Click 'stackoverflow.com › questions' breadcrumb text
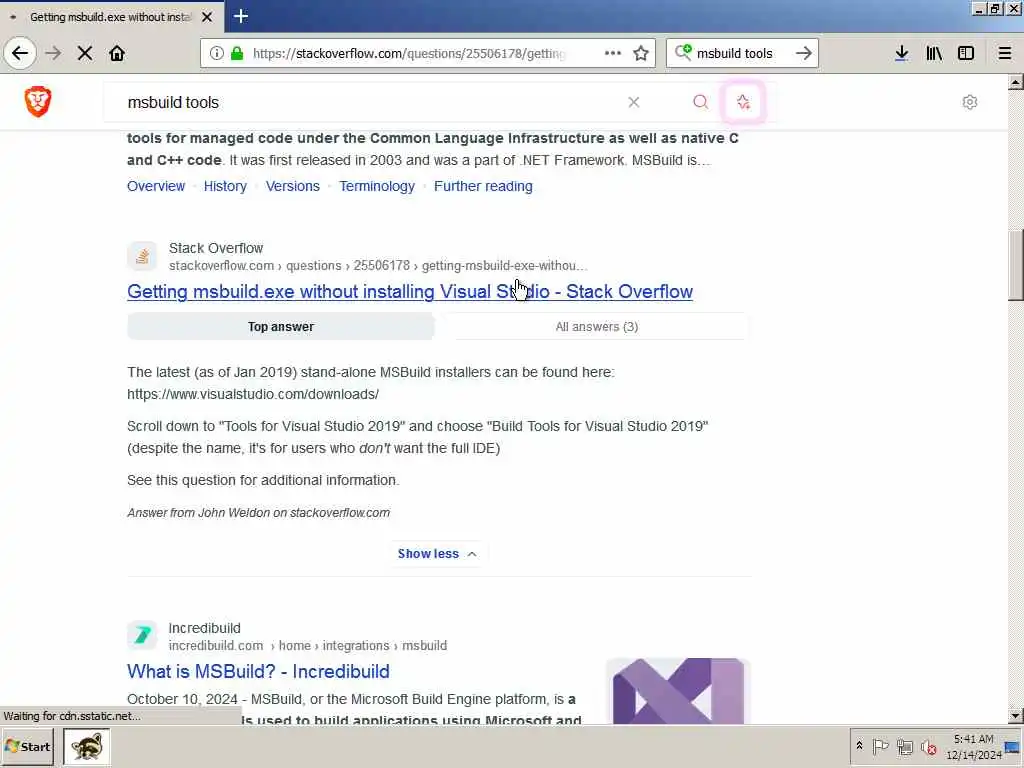Viewport: 1024px width, 768px height. 255,266
